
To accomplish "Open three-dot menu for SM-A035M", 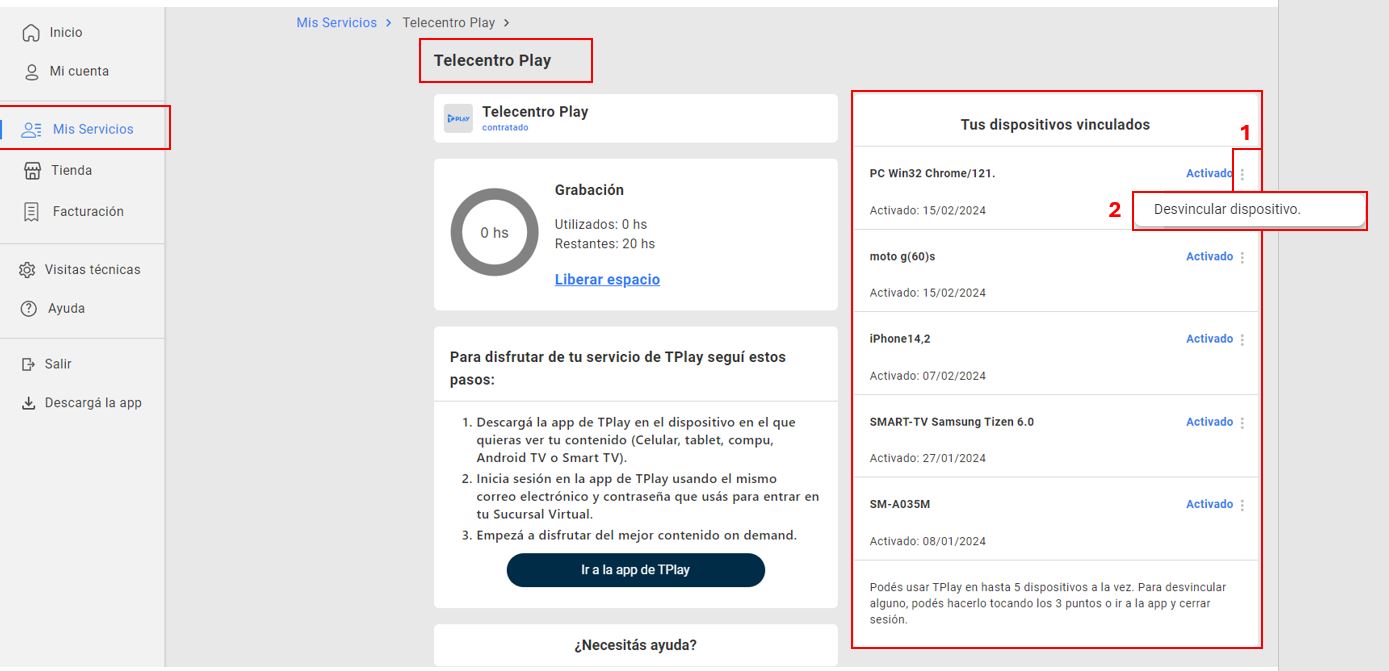I will [x=1242, y=505].
